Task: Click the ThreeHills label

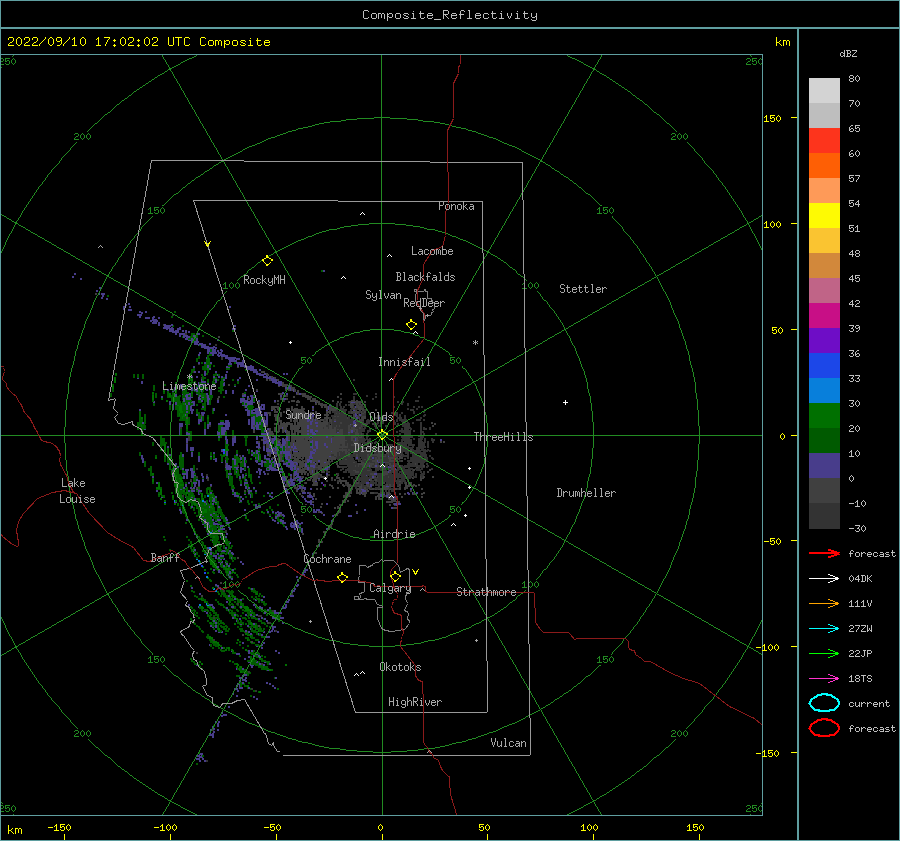Action: point(503,437)
